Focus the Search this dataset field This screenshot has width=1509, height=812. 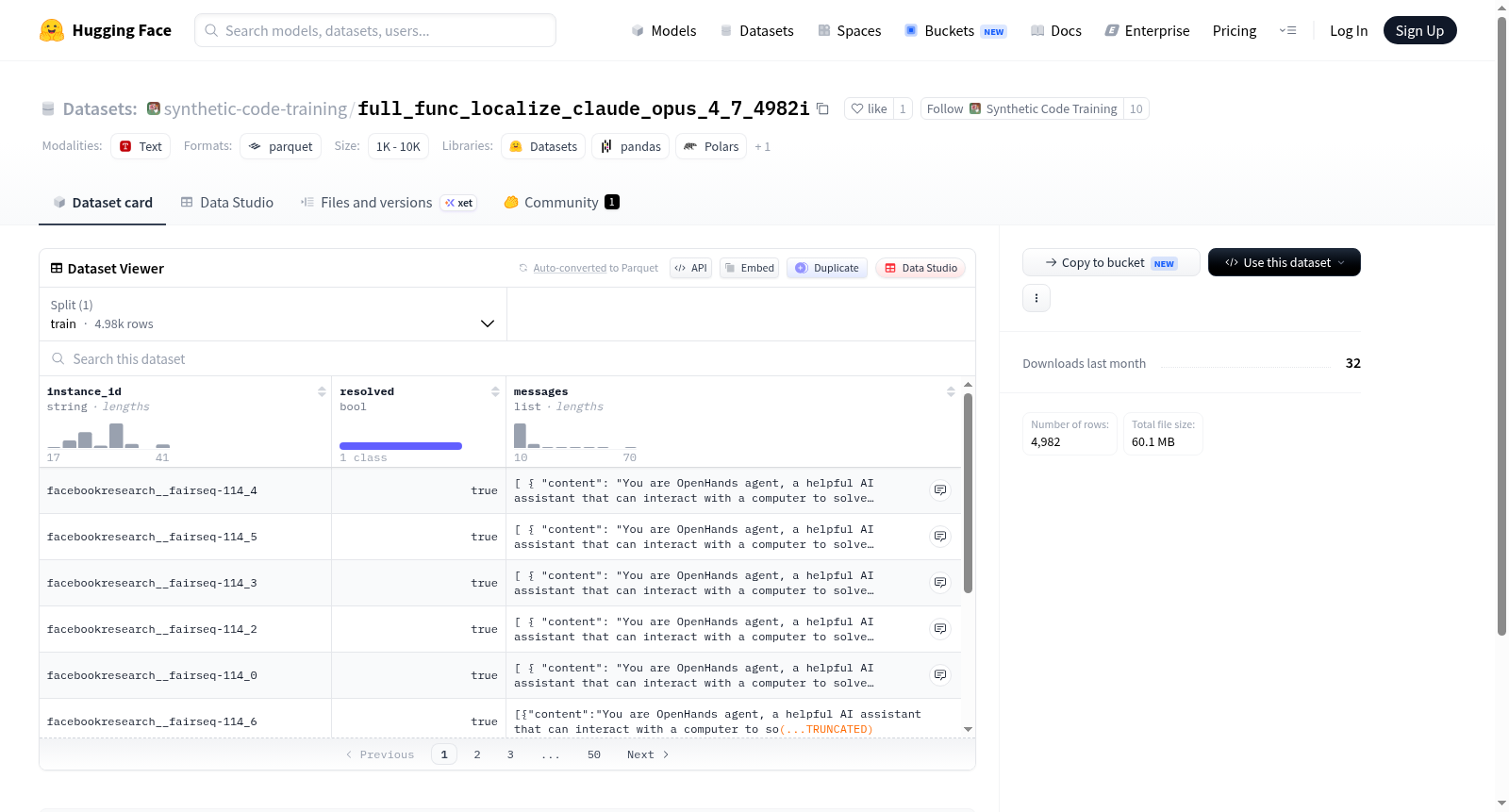507,358
